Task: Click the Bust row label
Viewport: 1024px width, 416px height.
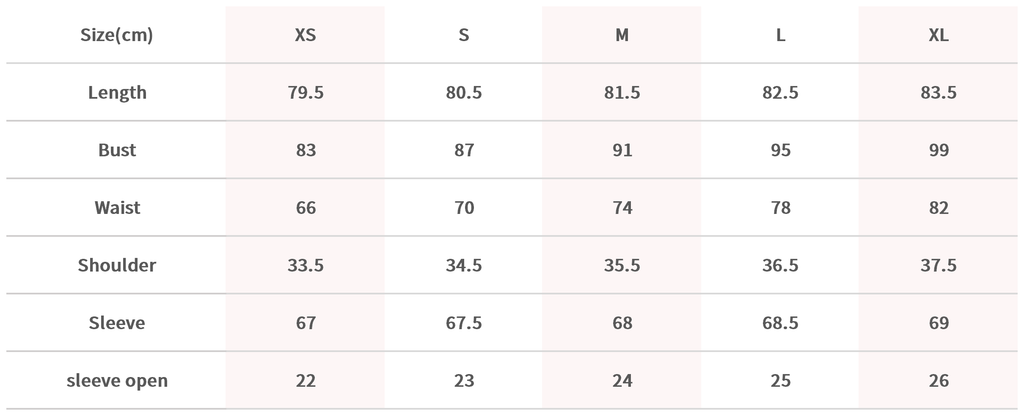Action: point(117,150)
